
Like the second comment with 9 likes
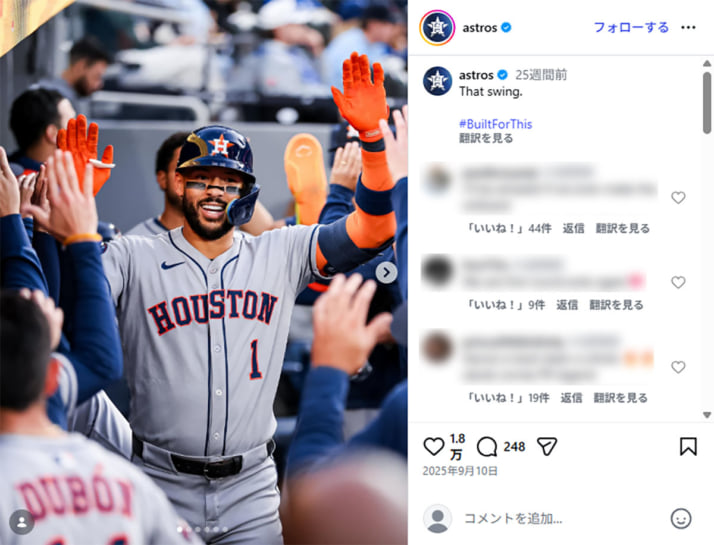678,282
